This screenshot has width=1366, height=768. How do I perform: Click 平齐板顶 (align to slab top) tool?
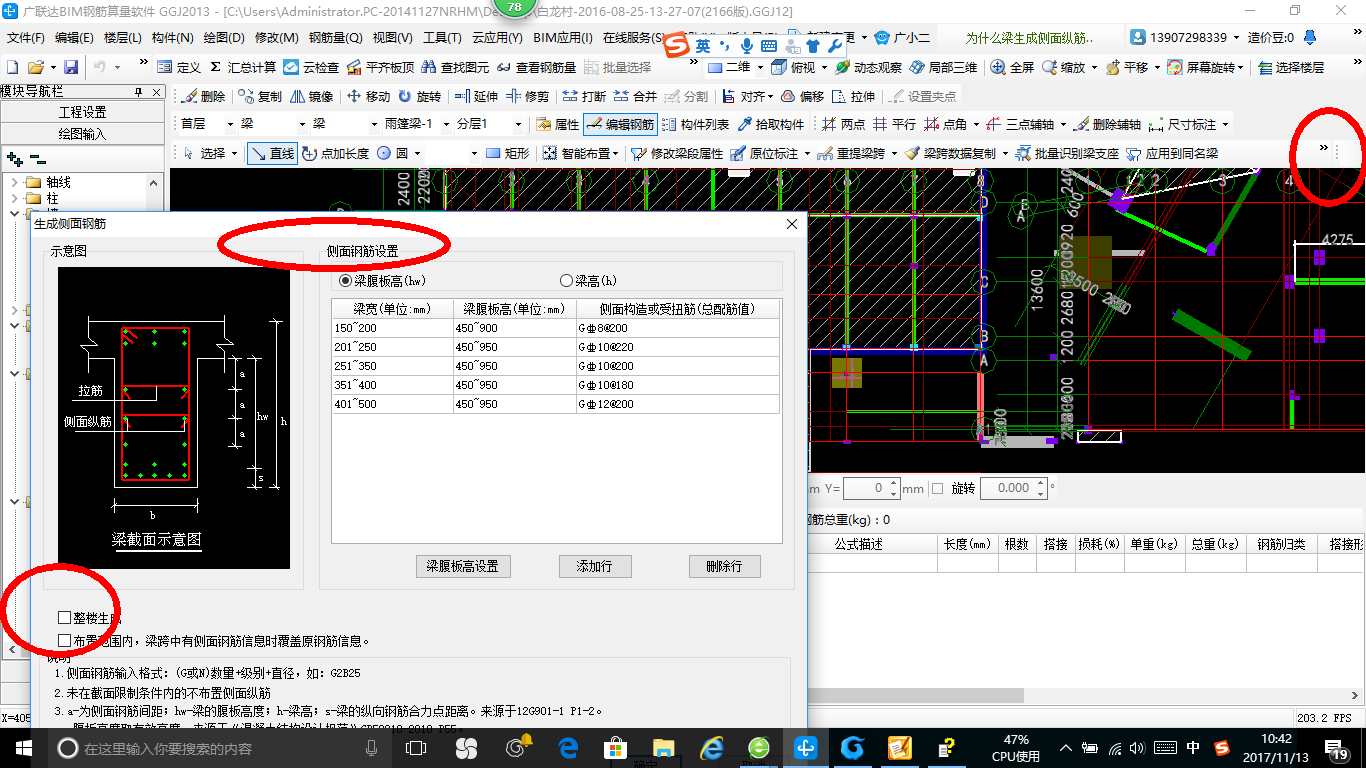pyautogui.click(x=380, y=67)
